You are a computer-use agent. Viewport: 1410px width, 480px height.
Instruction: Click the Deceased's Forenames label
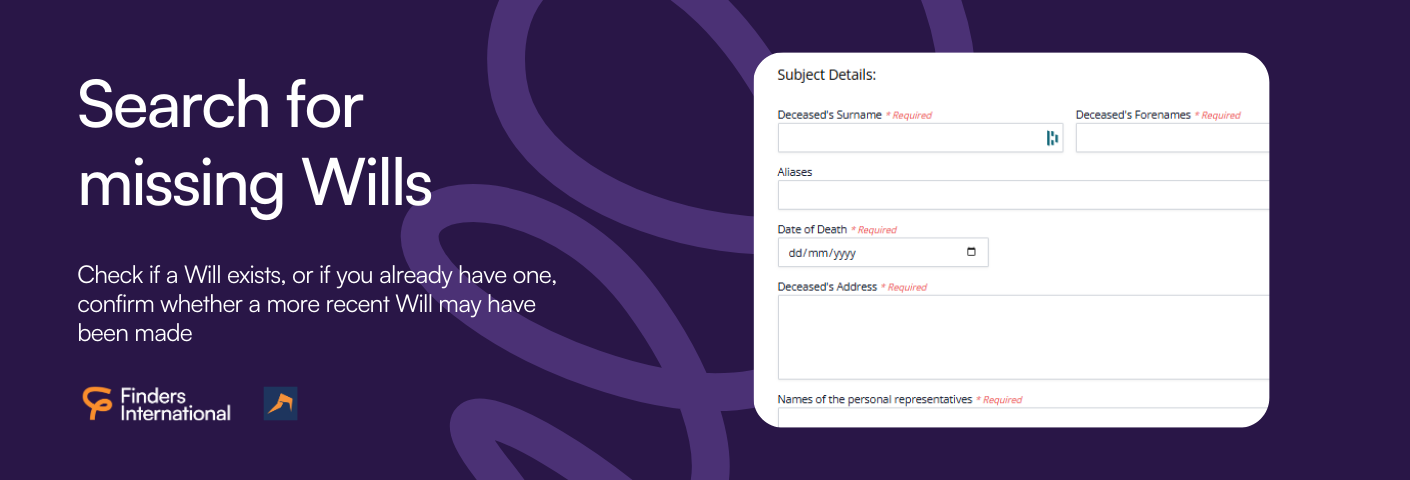coord(1133,115)
